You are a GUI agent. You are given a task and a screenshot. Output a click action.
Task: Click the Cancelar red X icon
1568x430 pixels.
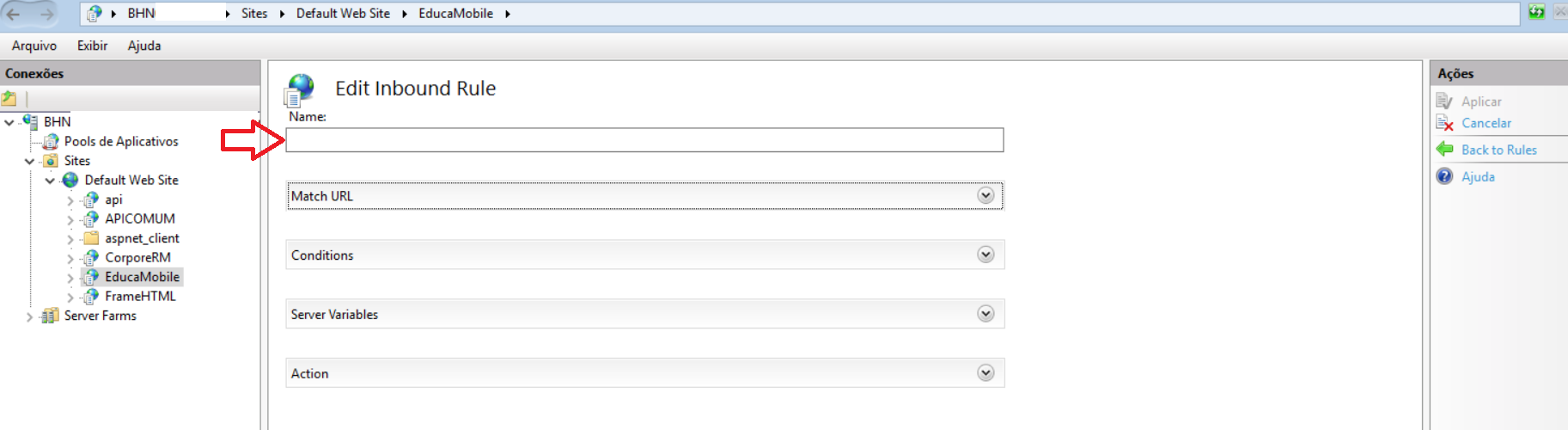[1445, 124]
